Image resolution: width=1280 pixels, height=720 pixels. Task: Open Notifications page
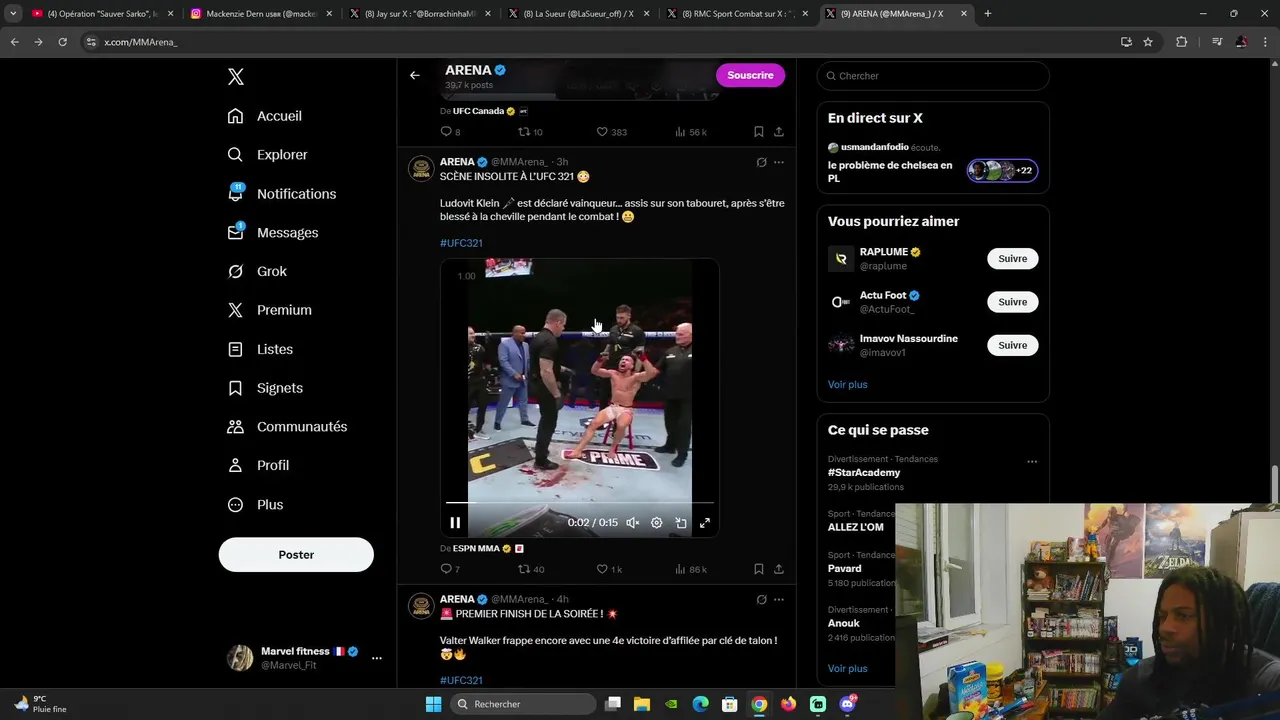point(281,194)
